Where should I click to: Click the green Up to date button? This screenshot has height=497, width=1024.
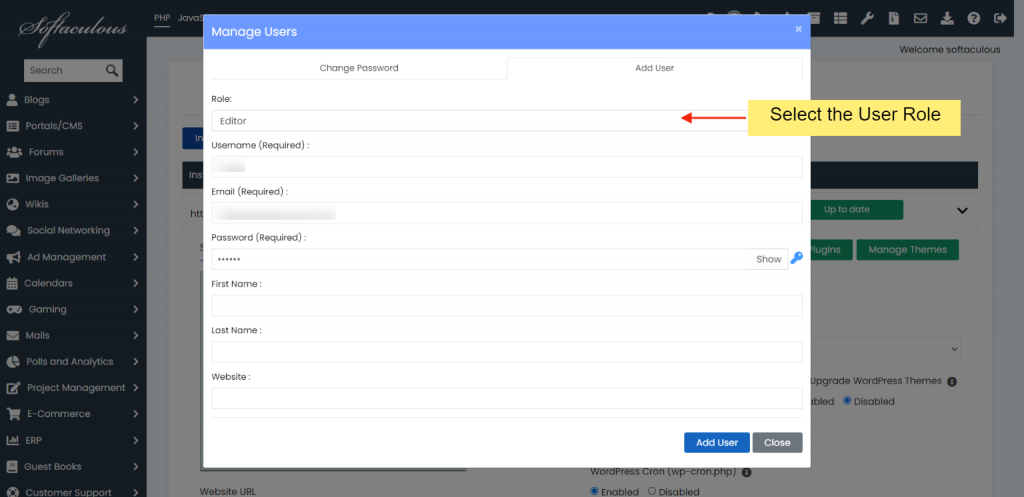tap(856, 210)
